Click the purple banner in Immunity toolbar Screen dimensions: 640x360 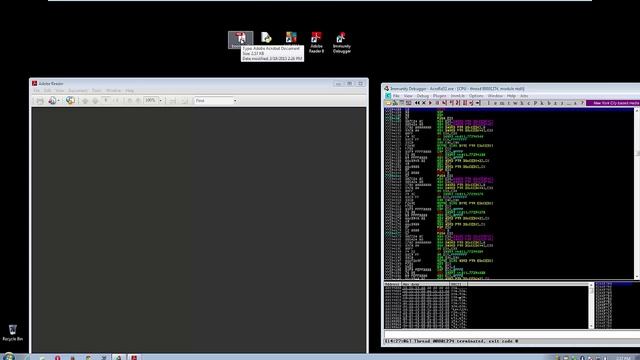(x=613, y=103)
